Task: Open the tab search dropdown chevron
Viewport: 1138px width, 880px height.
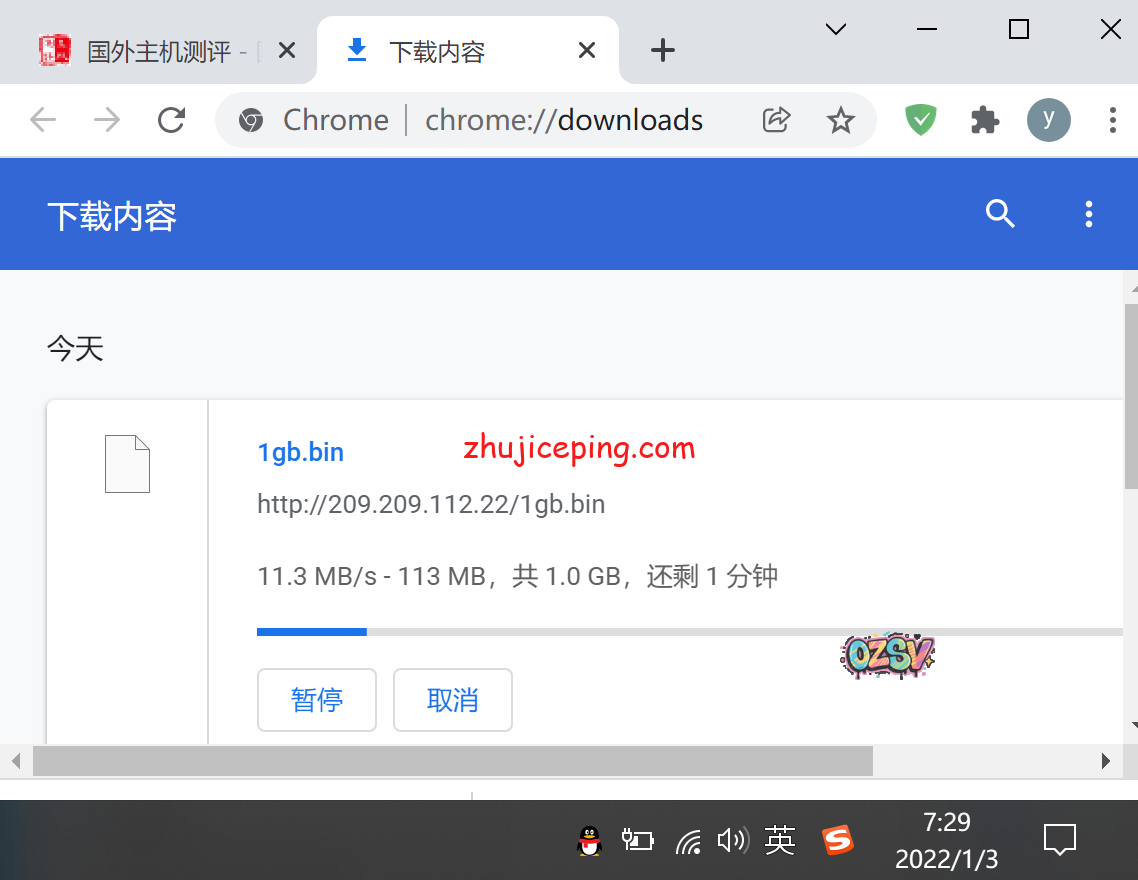Action: tap(836, 30)
